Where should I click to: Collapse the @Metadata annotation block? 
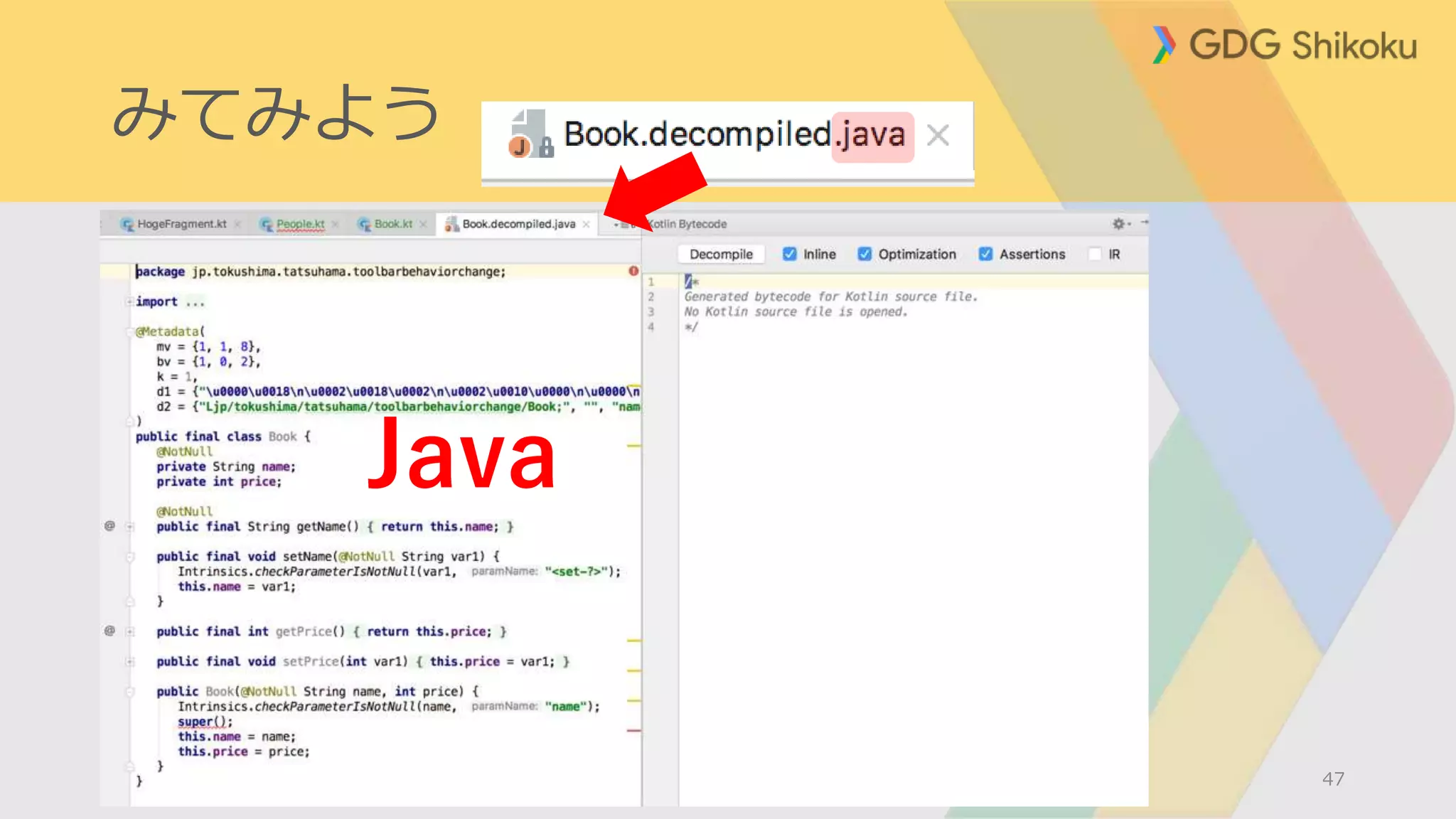point(132,331)
